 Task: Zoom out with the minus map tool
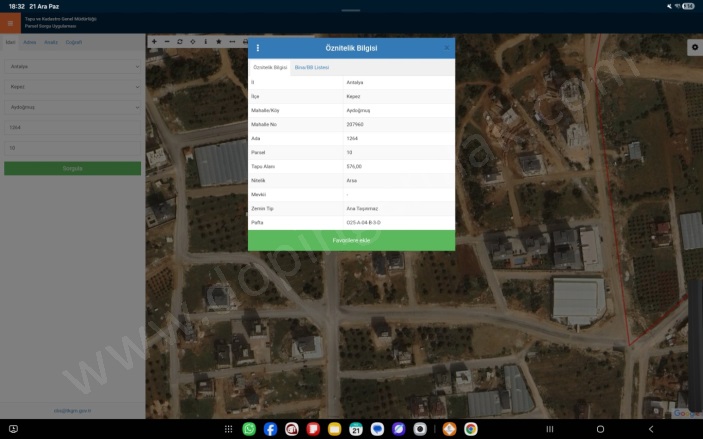click(166, 42)
